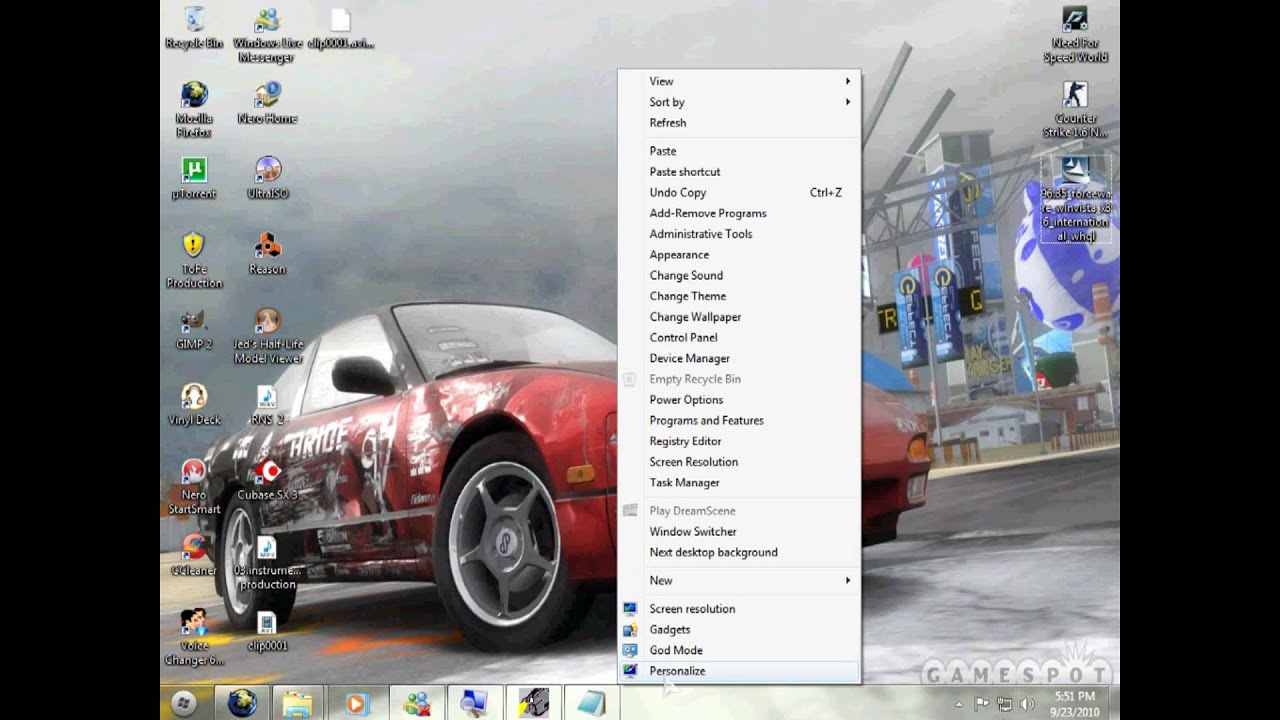The image size is (1280, 720).
Task: Choose Change Sound menu entry
Action: [x=739, y=275]
